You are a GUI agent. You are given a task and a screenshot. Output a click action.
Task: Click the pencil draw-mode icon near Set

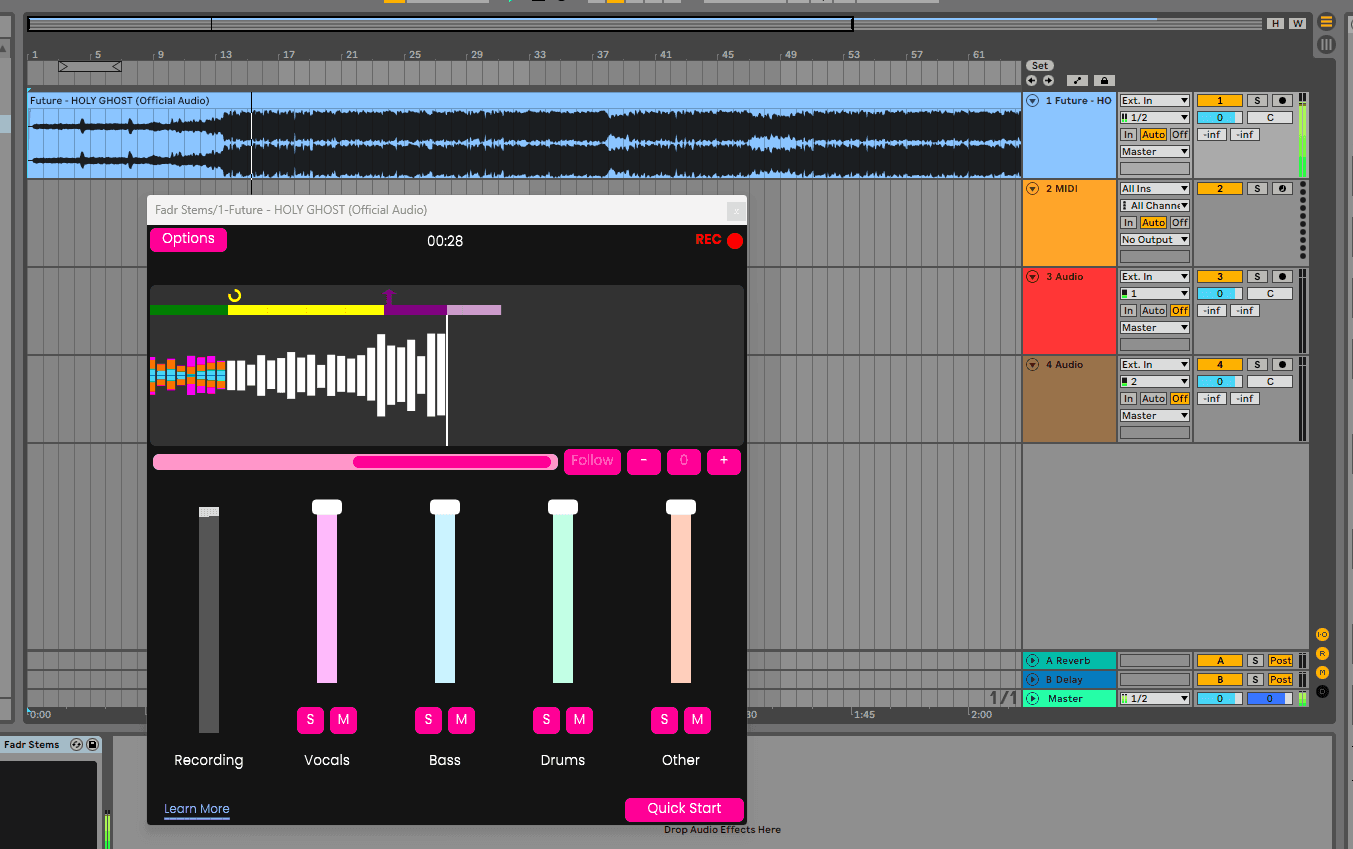pos(1077,80)
